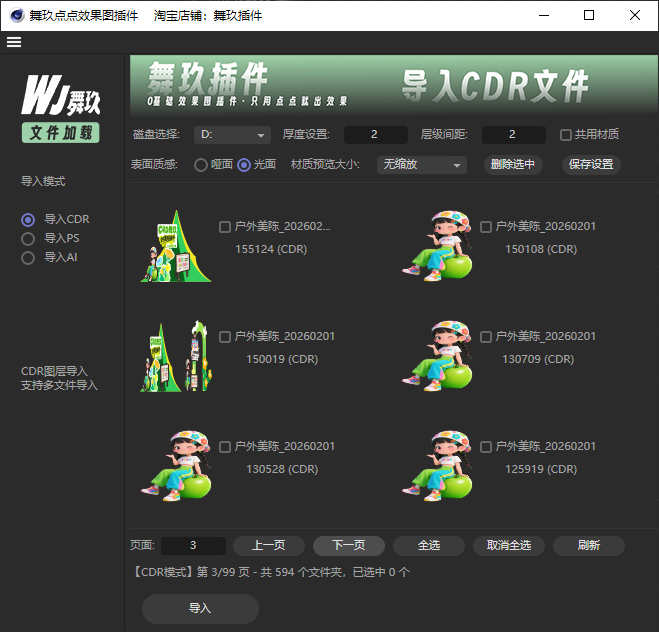Click the Cinema 4D app icon in title bar

17,16
